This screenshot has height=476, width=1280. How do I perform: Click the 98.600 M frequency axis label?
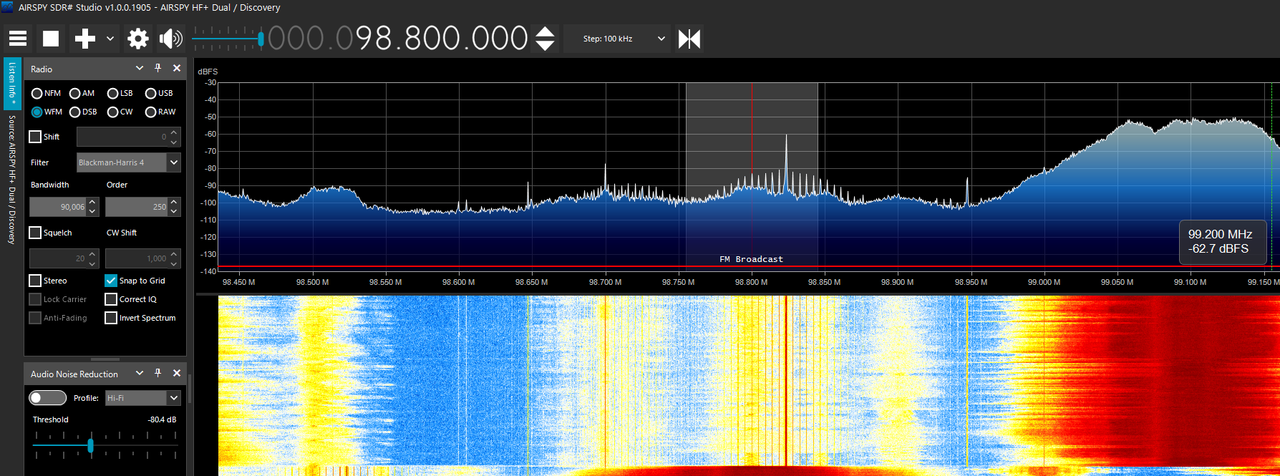point(459,281)
